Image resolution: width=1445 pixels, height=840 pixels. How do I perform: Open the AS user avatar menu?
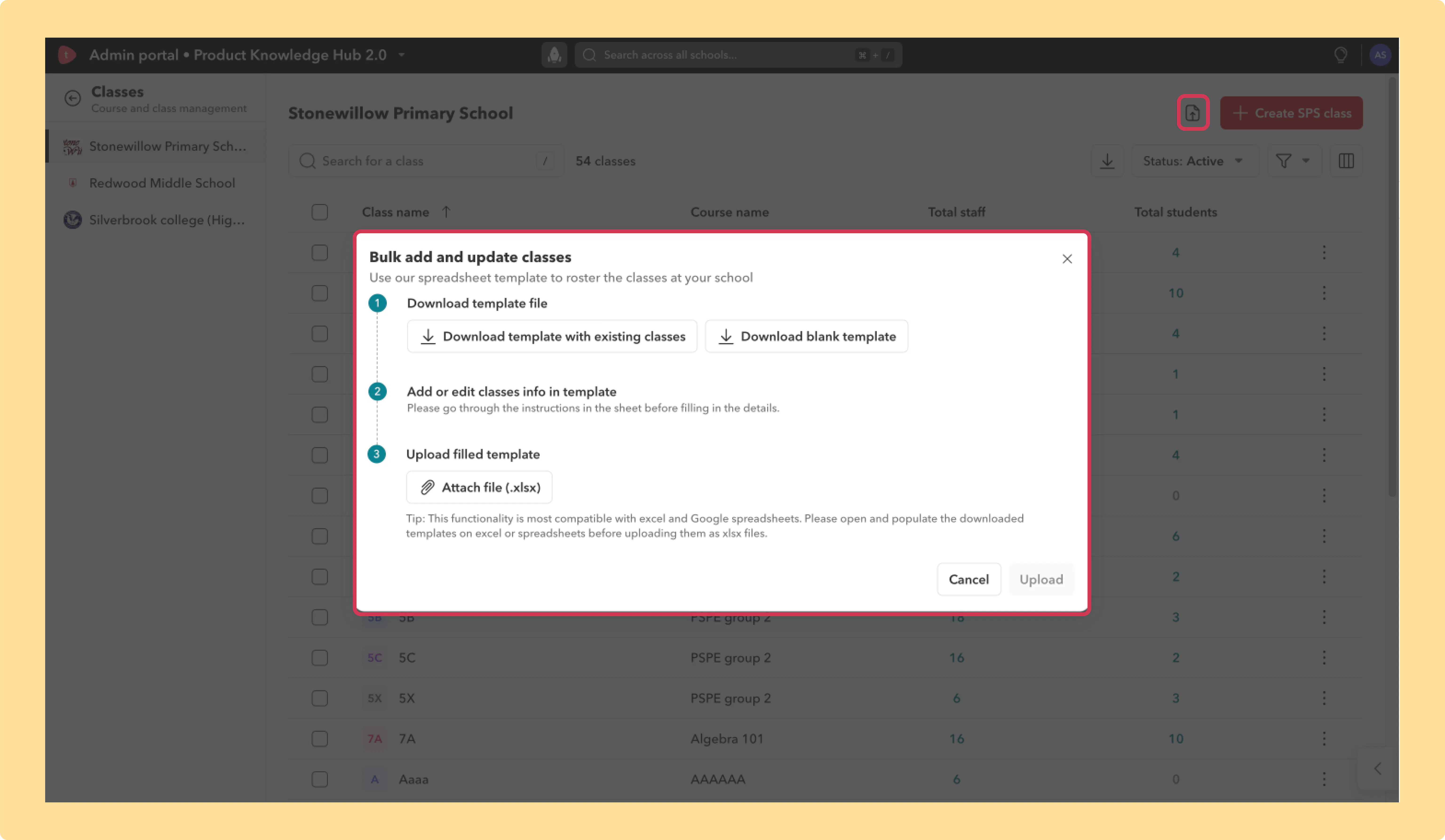1380,55
